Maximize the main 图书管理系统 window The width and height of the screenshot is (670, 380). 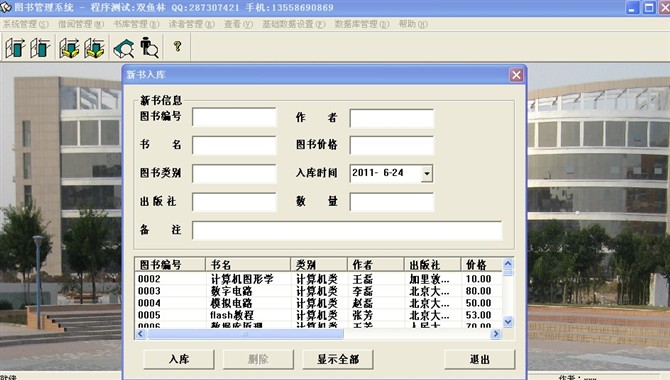[x=649, y=7]
